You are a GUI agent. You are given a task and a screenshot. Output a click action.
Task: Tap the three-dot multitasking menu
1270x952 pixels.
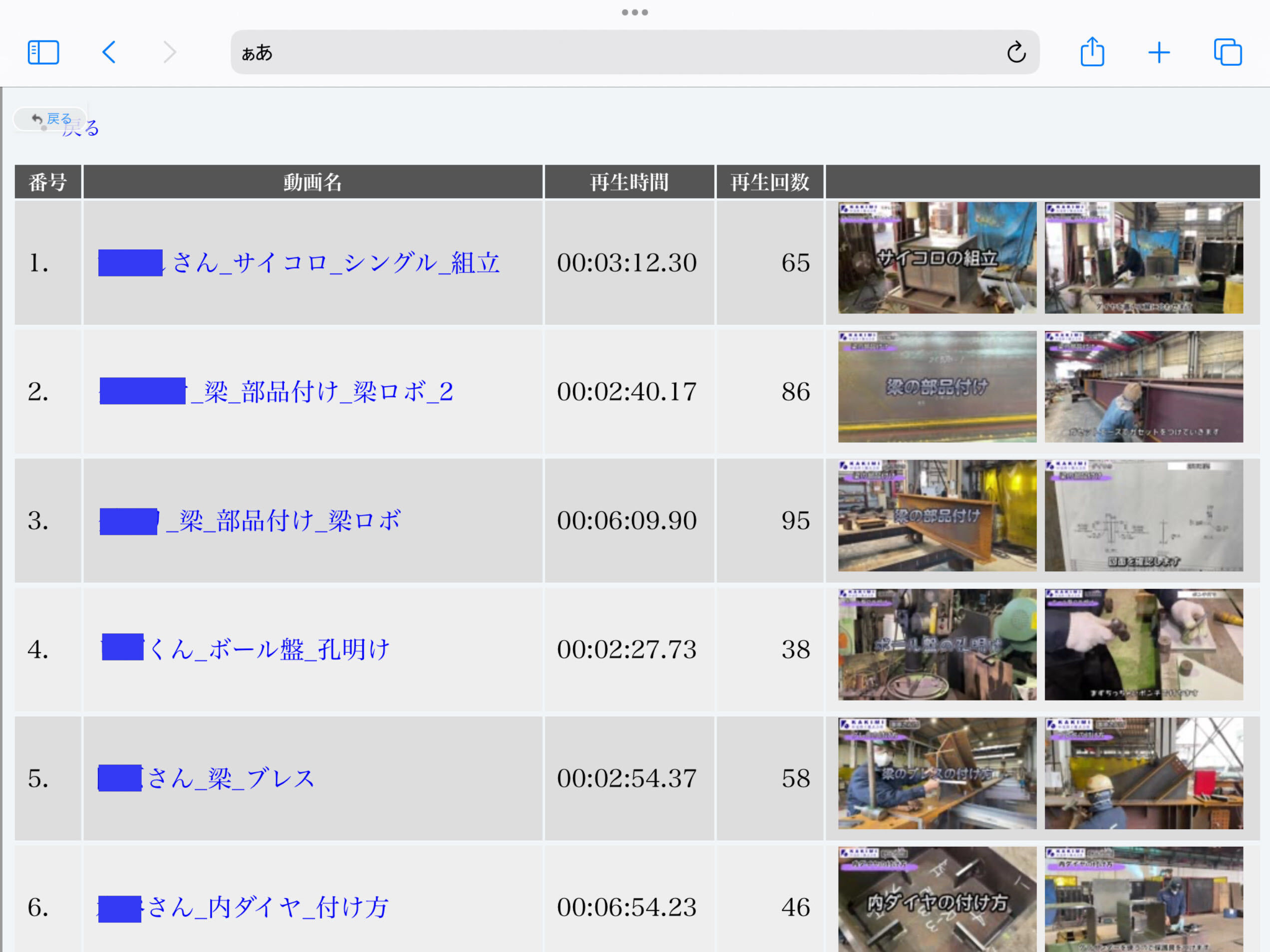pos(635,12)
